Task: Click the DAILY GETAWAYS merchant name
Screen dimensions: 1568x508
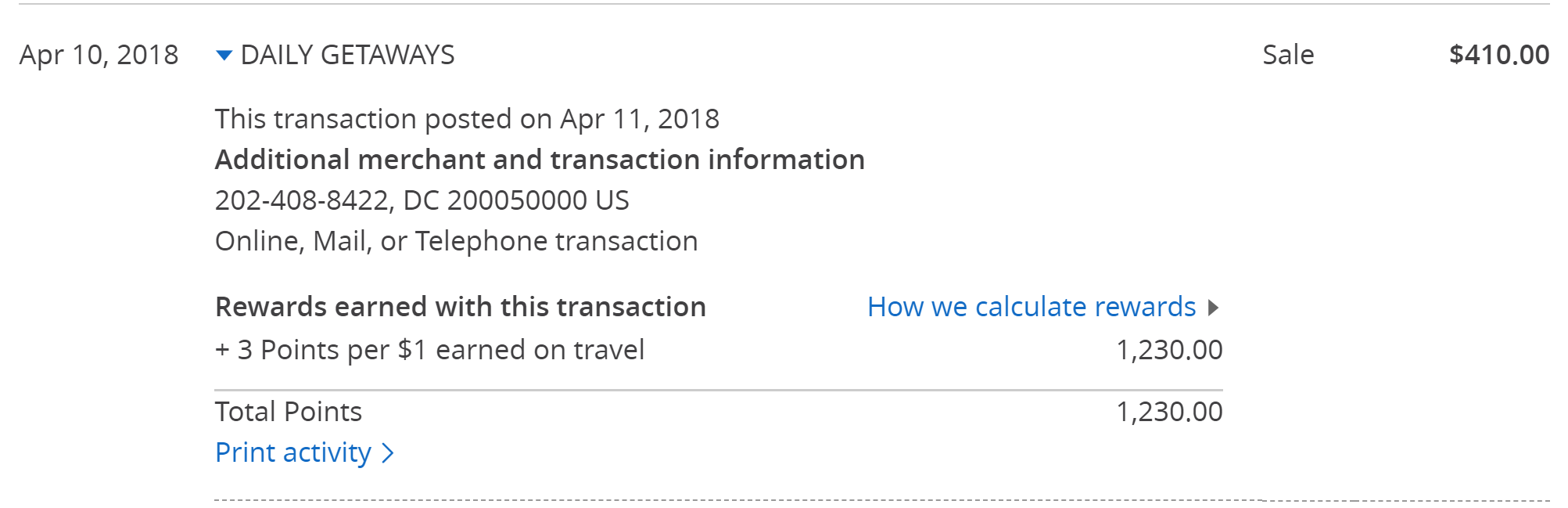Action: 347,56
